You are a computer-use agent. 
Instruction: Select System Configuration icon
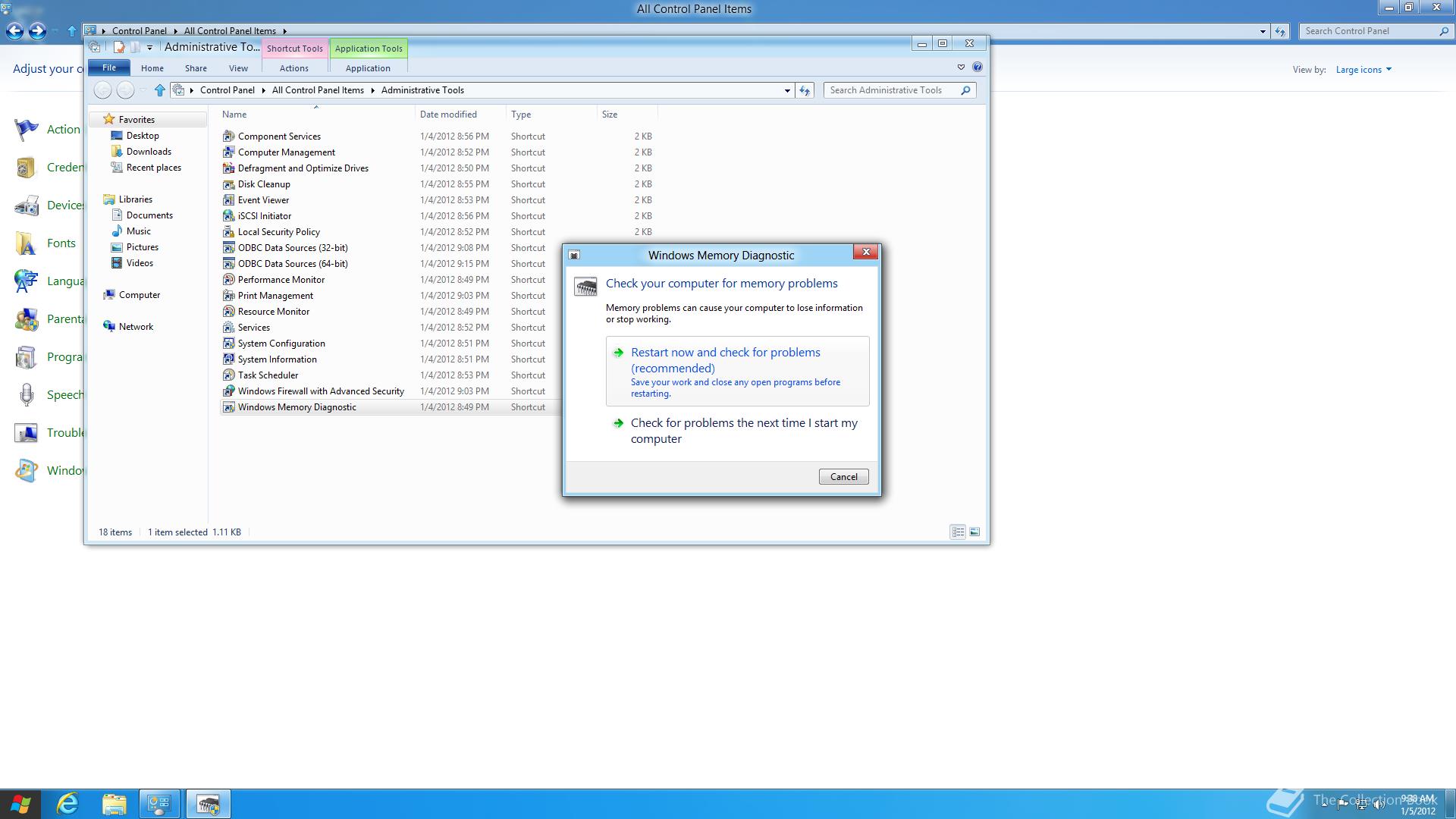point(228,344)
